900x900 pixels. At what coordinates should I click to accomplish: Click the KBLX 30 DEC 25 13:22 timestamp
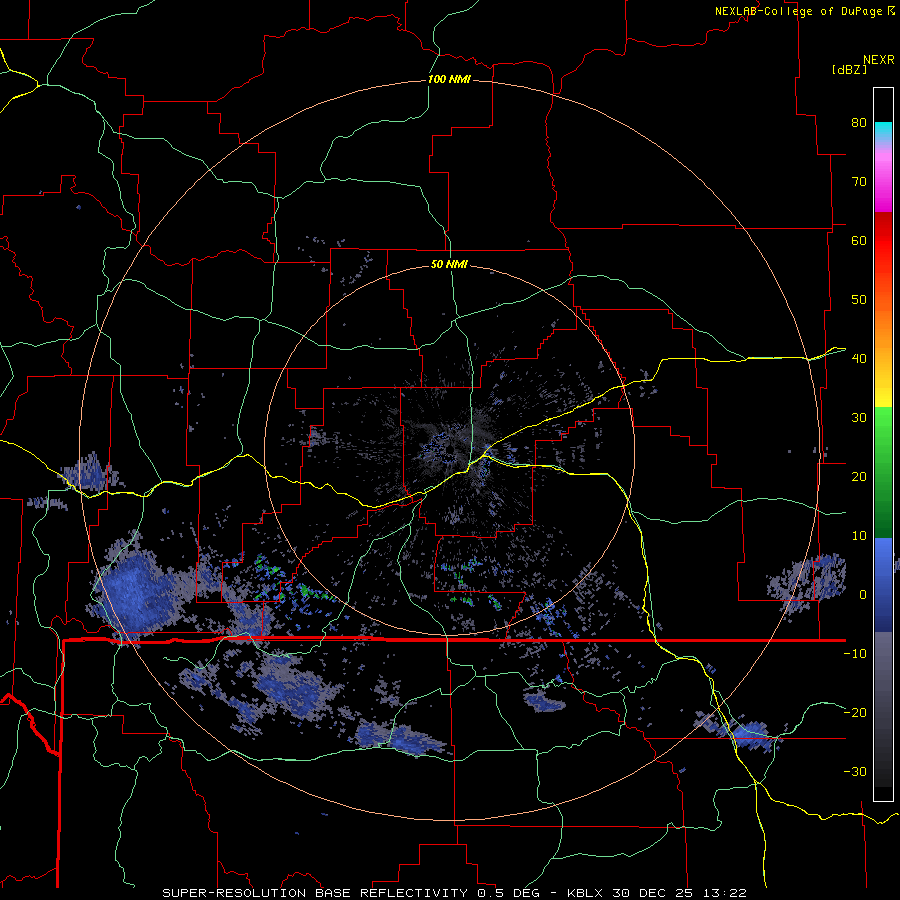pos(657,893)
